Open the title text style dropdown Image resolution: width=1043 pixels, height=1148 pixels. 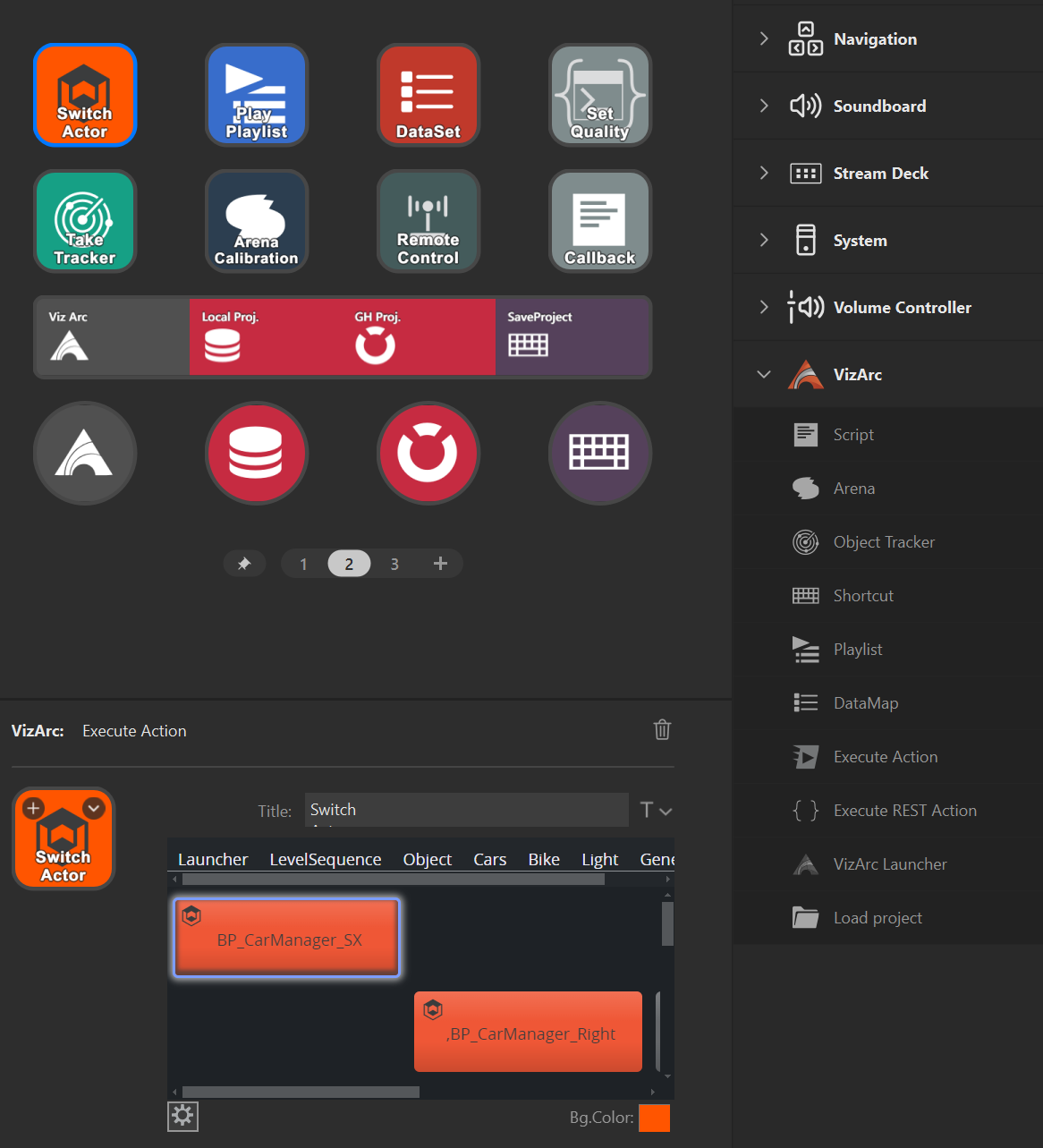pos(656,811)
